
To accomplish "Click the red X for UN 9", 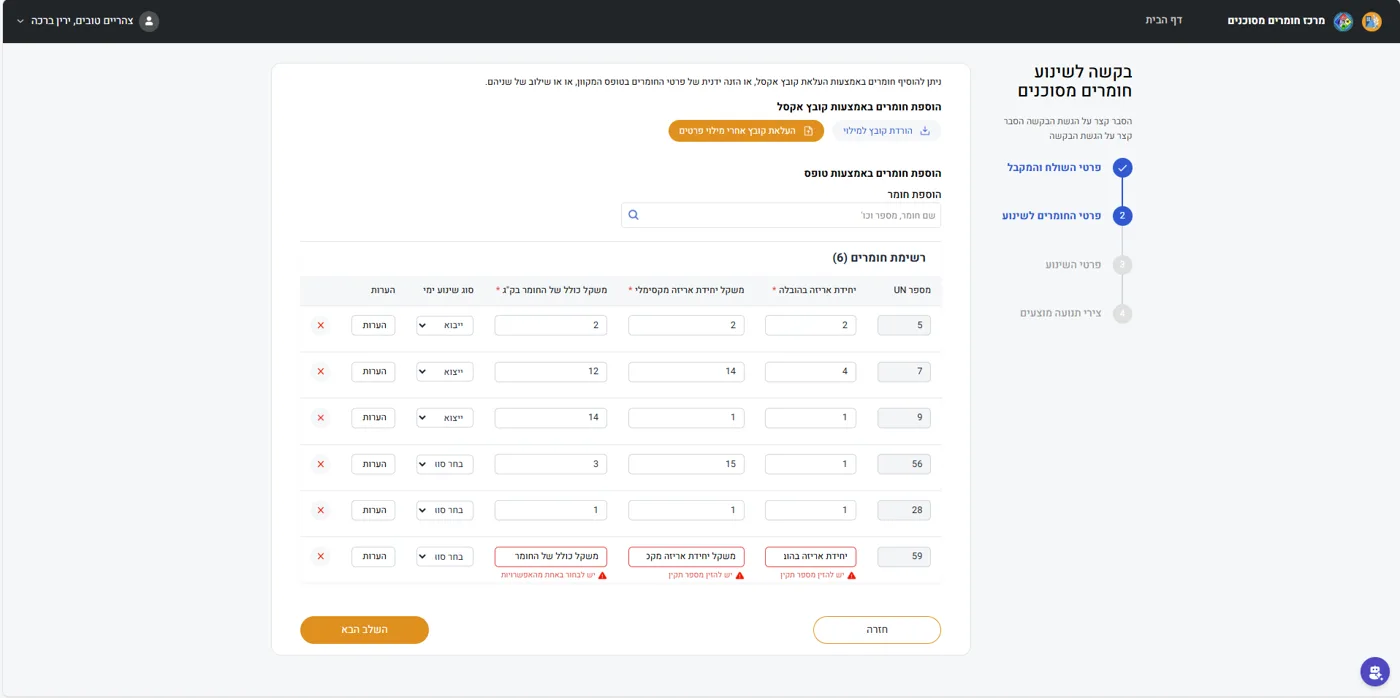I will tap(320, 418).
